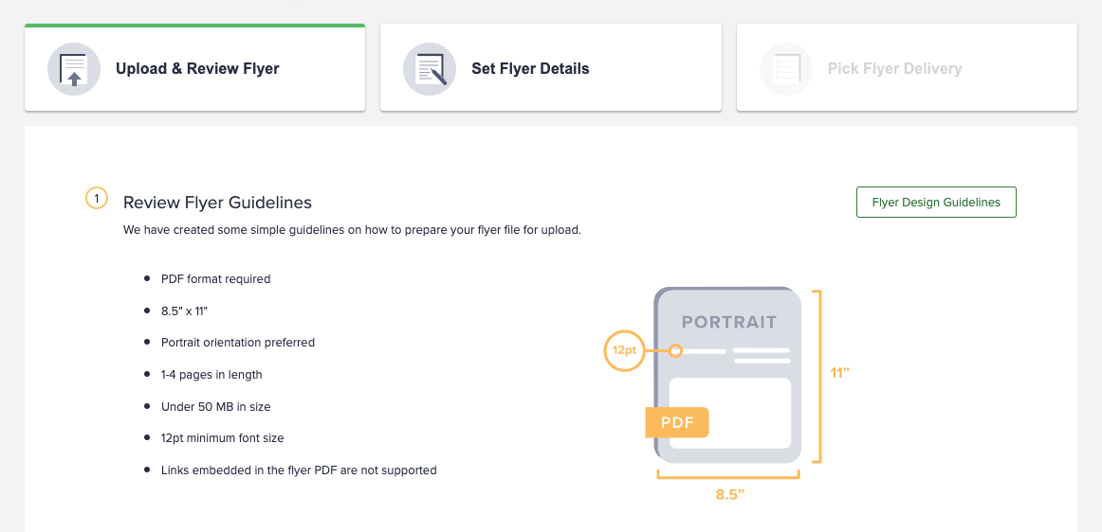Click the links not supported bullet text
The width and height of the screenshot is (1102, 532).
pos(299,470)
